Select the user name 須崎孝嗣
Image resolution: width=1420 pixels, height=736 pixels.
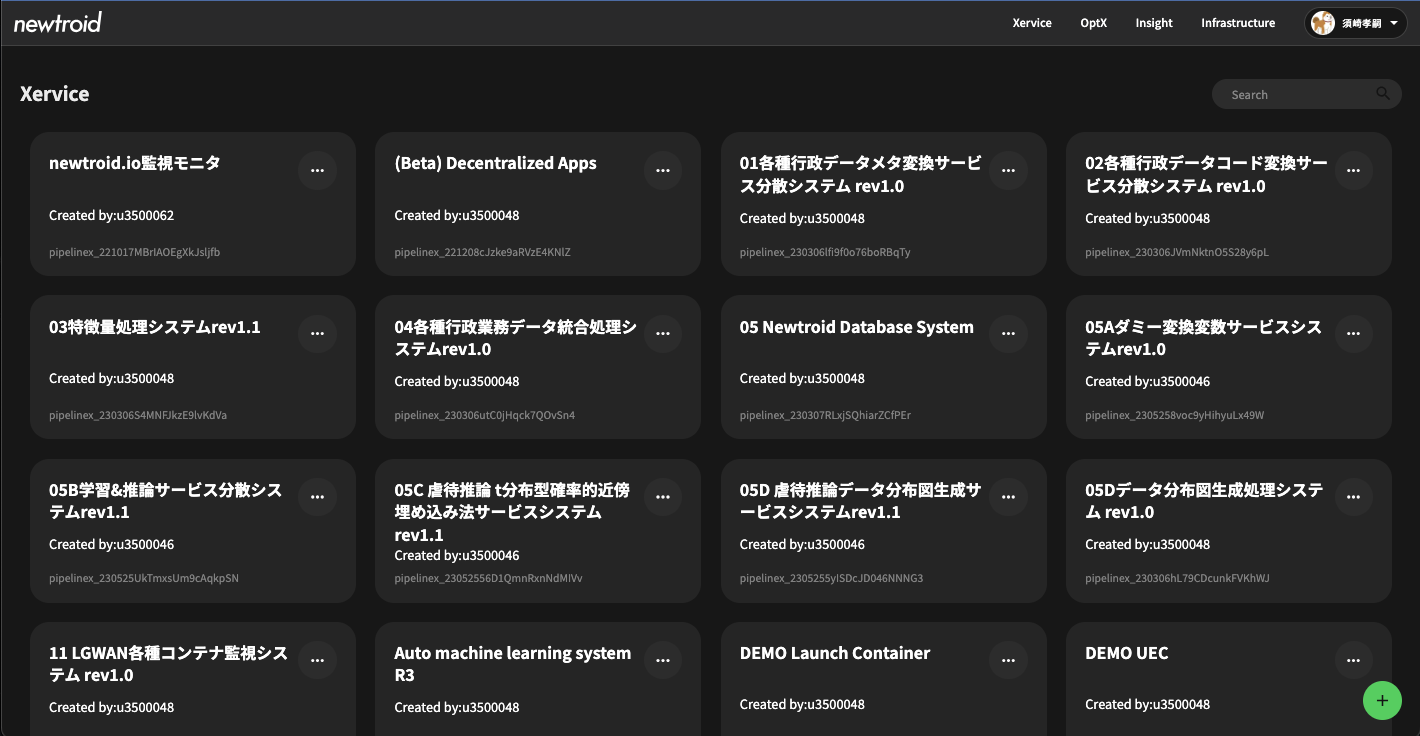coord(1361,23)
